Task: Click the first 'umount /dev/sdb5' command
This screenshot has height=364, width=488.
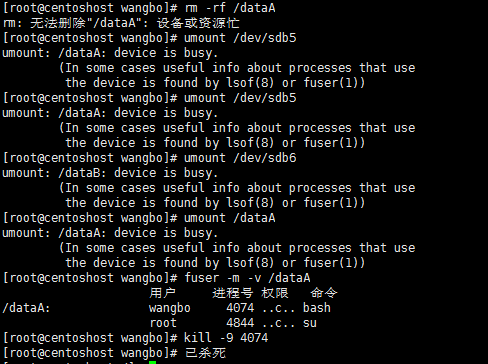Action: click(x=240, y=38)
